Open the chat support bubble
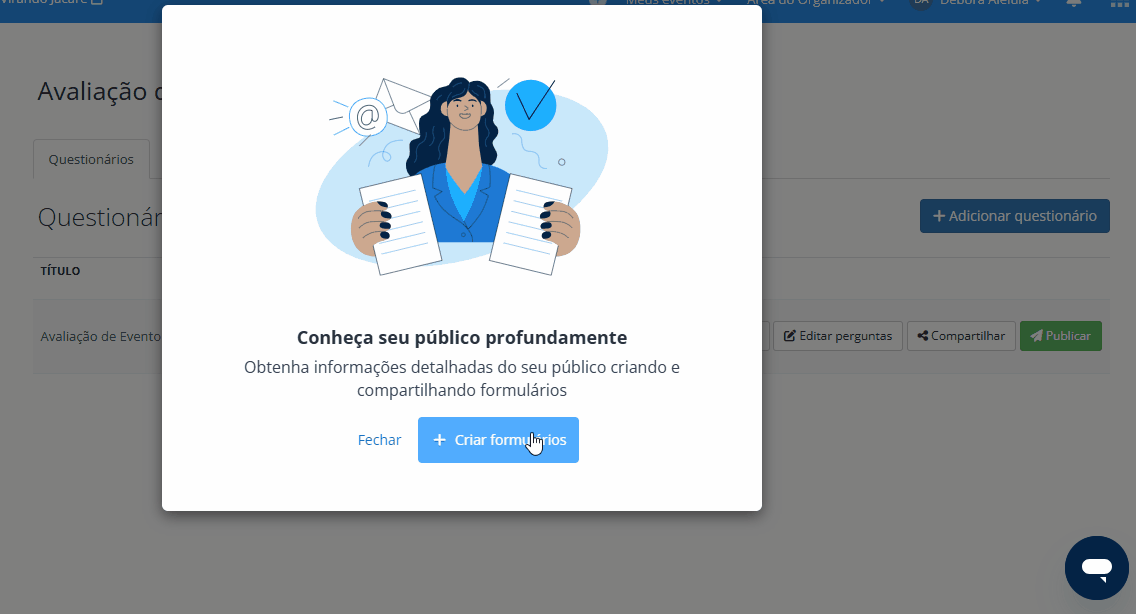 1096,568
